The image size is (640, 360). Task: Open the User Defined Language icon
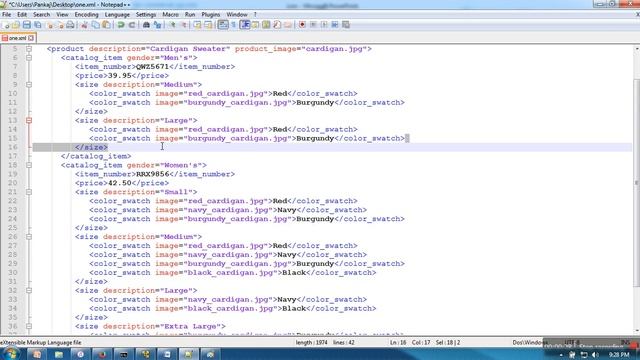pos(255,25)
